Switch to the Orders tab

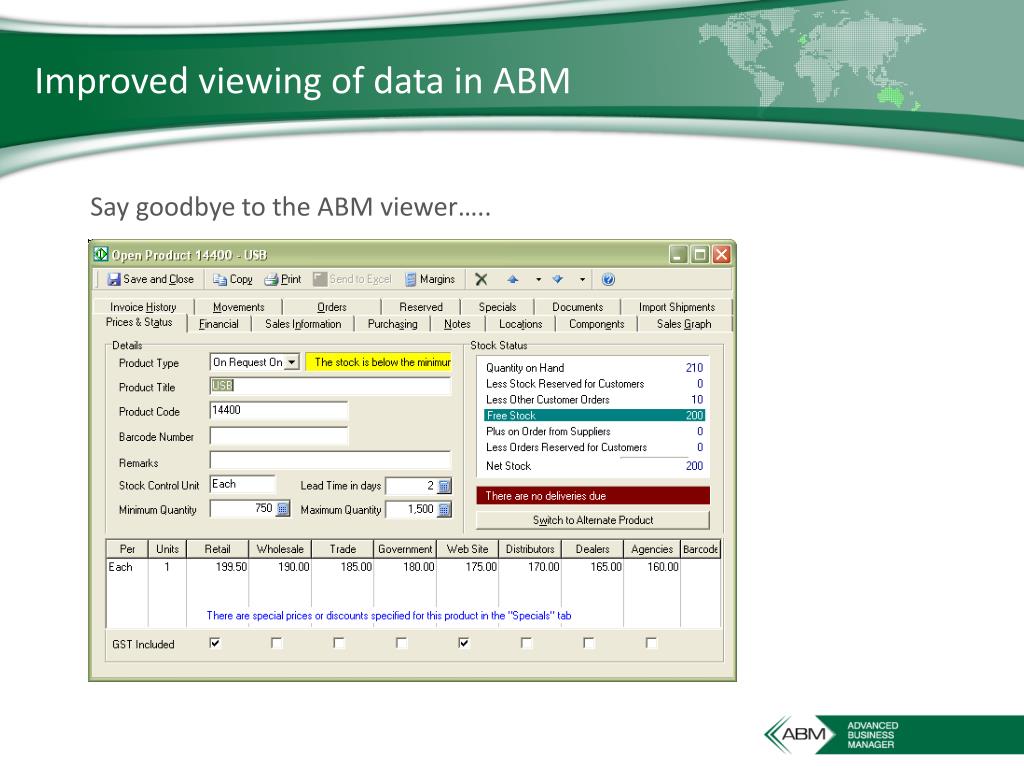pos(332,307)
